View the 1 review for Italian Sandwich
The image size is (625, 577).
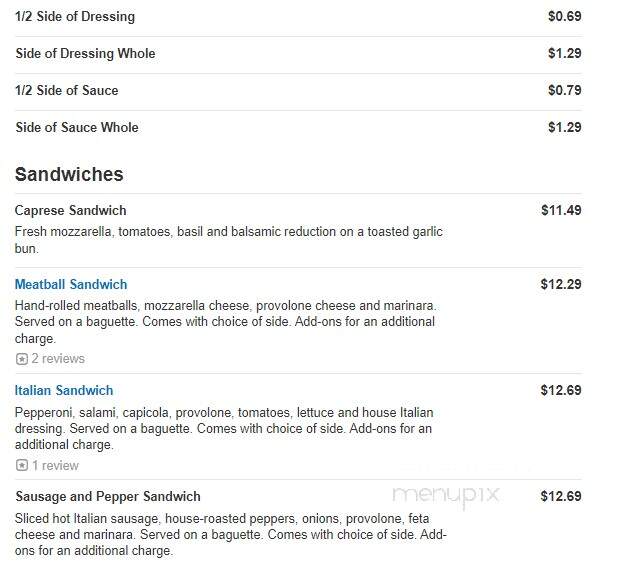tap(55, 465)
